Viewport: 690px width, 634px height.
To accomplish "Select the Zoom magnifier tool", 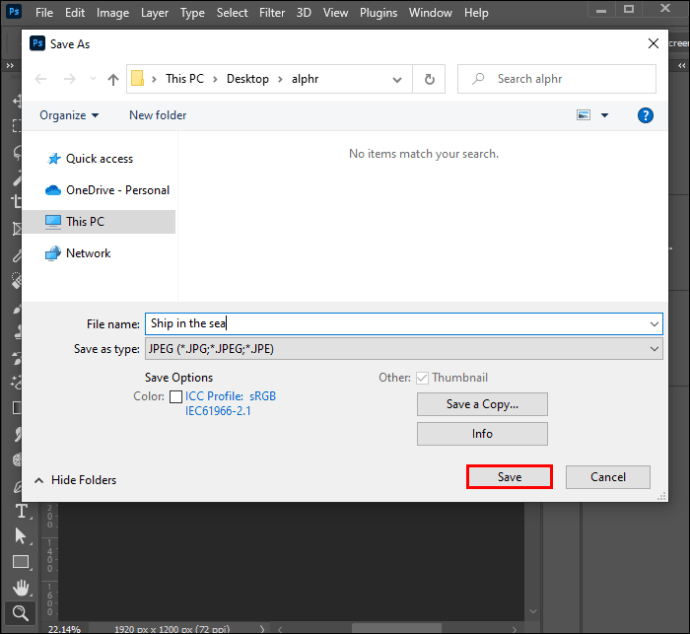I will pyautogui.click(x=20, y=612).
